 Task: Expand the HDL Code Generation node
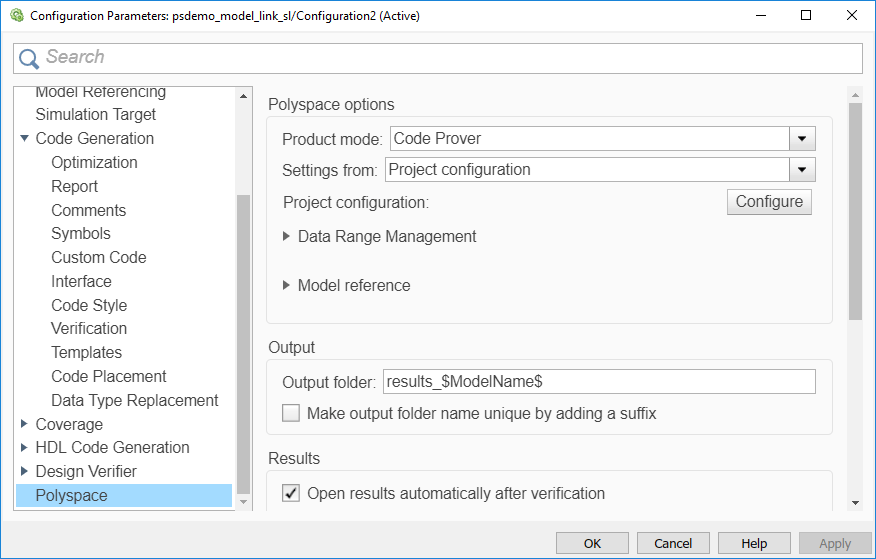(25, 448)
